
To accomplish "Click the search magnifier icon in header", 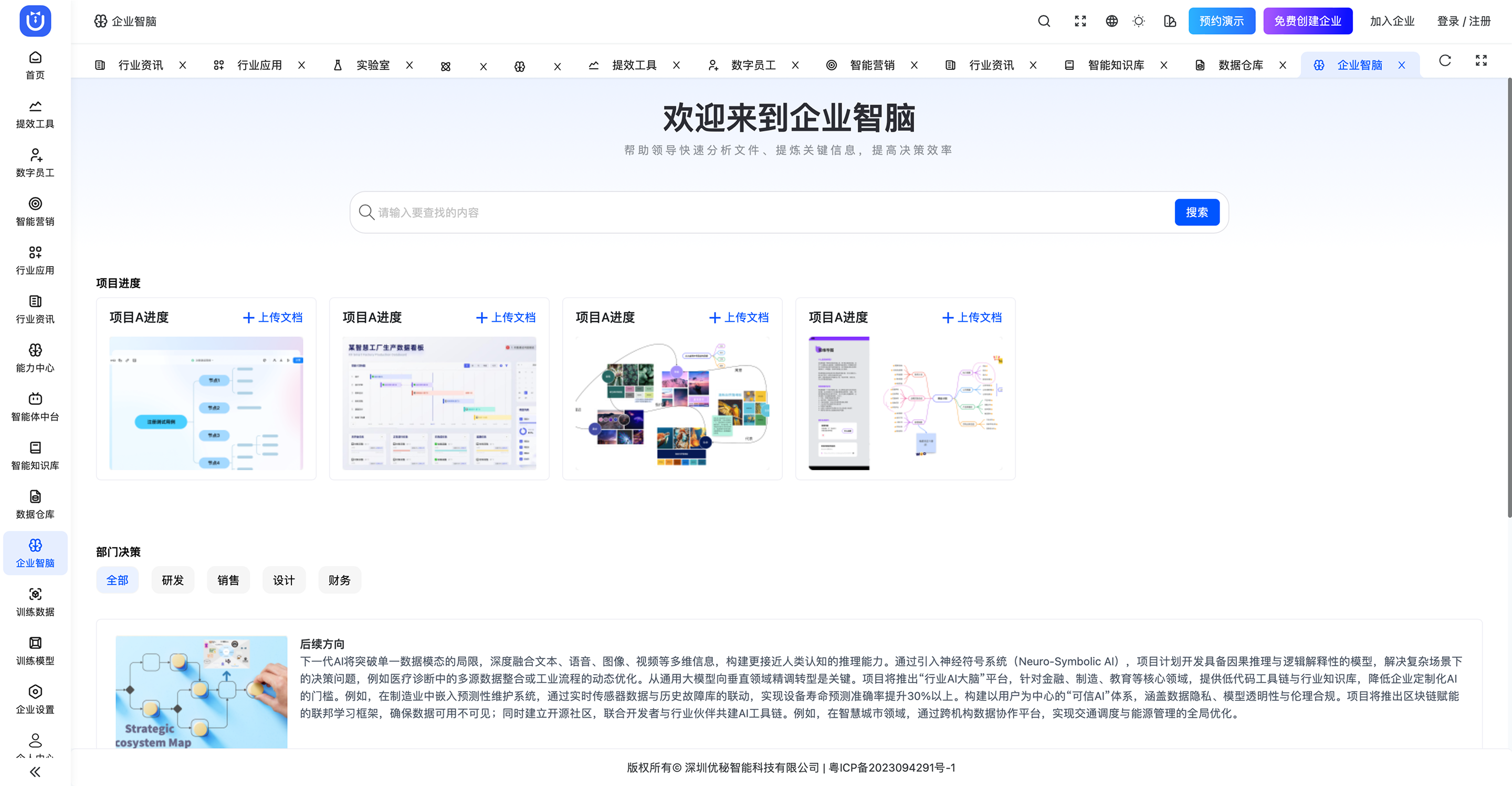I will pyautogui.click(x=1044, y=21).
